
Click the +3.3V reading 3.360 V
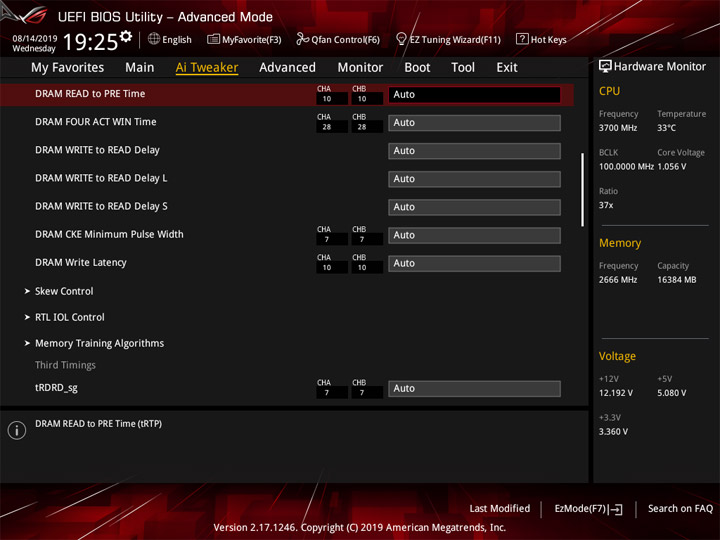point(613,432)
